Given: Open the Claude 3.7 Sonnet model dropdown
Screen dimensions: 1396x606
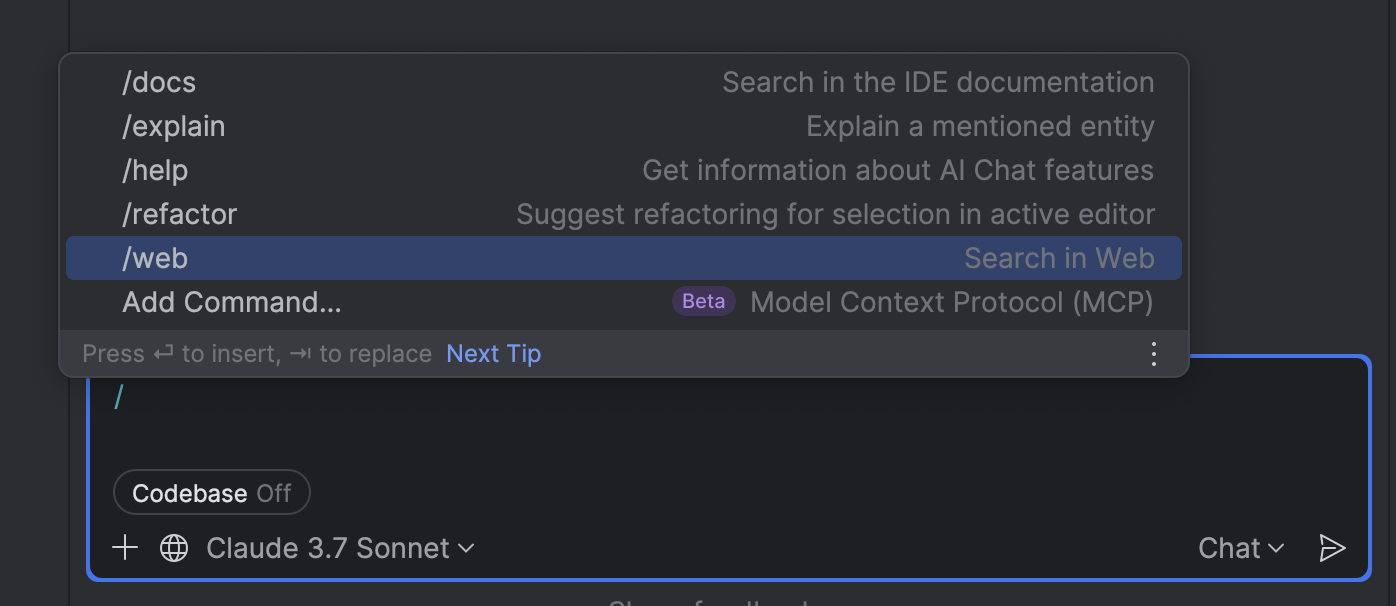Looking at the screenshot, I should click(x=328, y=548).
